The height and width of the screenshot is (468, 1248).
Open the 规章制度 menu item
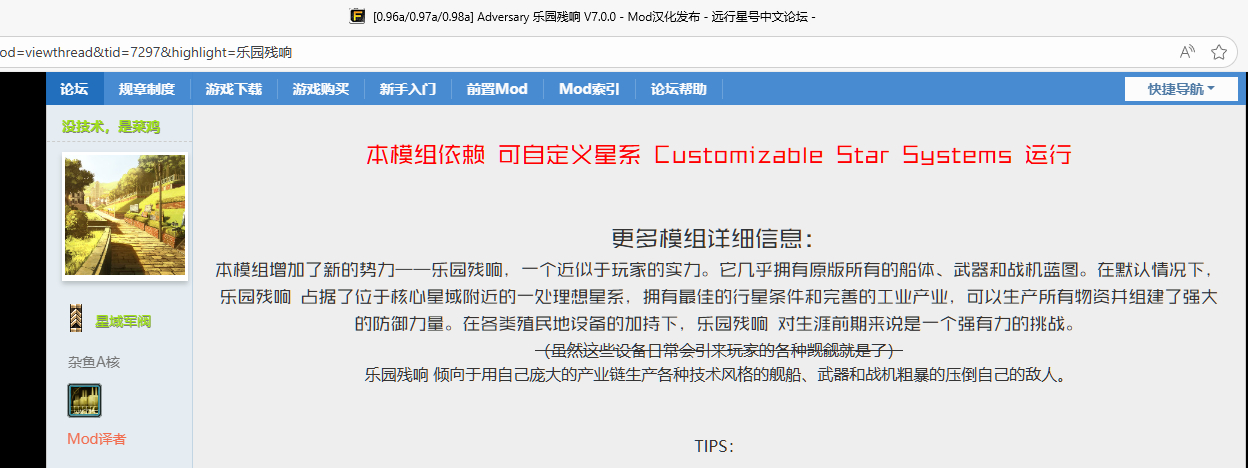146,89
